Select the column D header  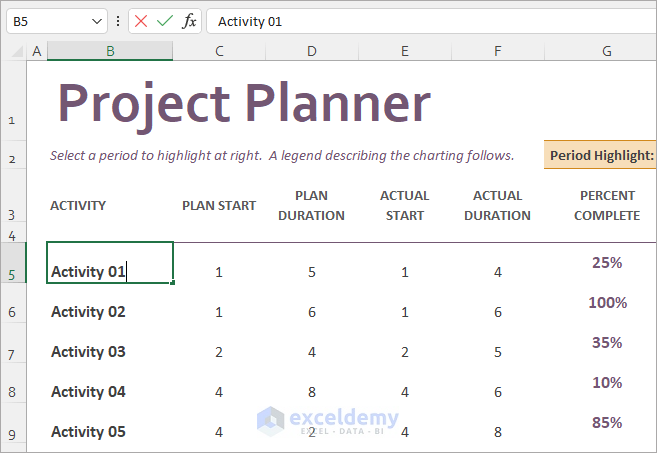click(x=312, y=51)
